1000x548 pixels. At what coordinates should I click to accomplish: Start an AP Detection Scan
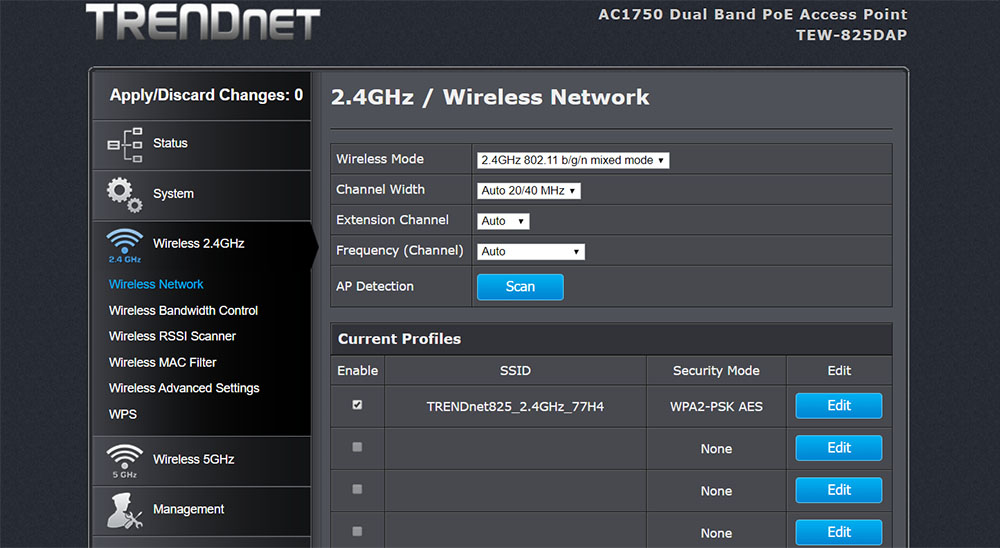click(x=520, y=287)
